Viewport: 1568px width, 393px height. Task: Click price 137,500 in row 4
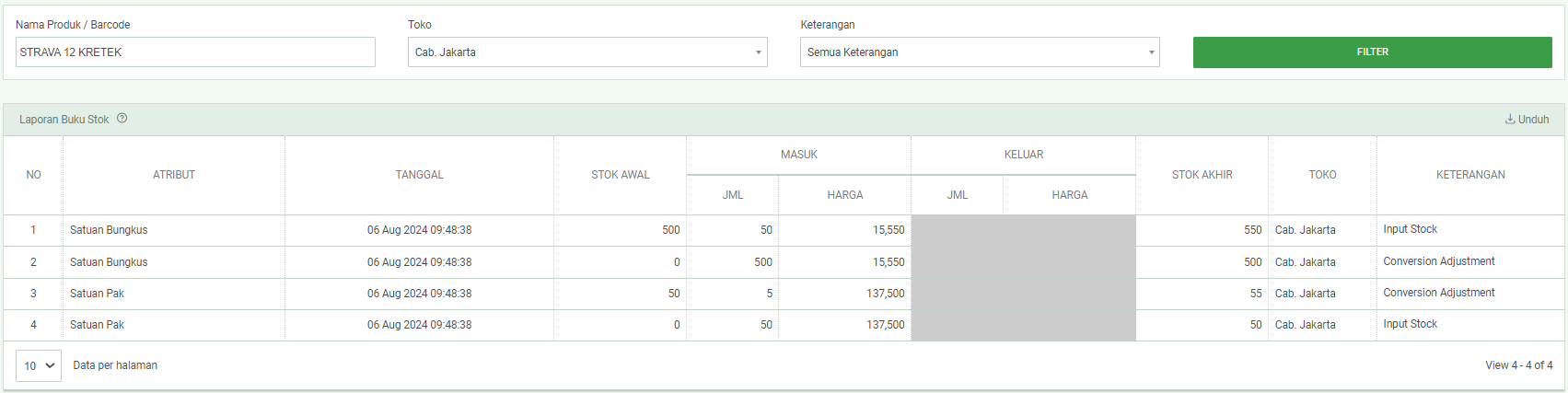pos(885,325)
